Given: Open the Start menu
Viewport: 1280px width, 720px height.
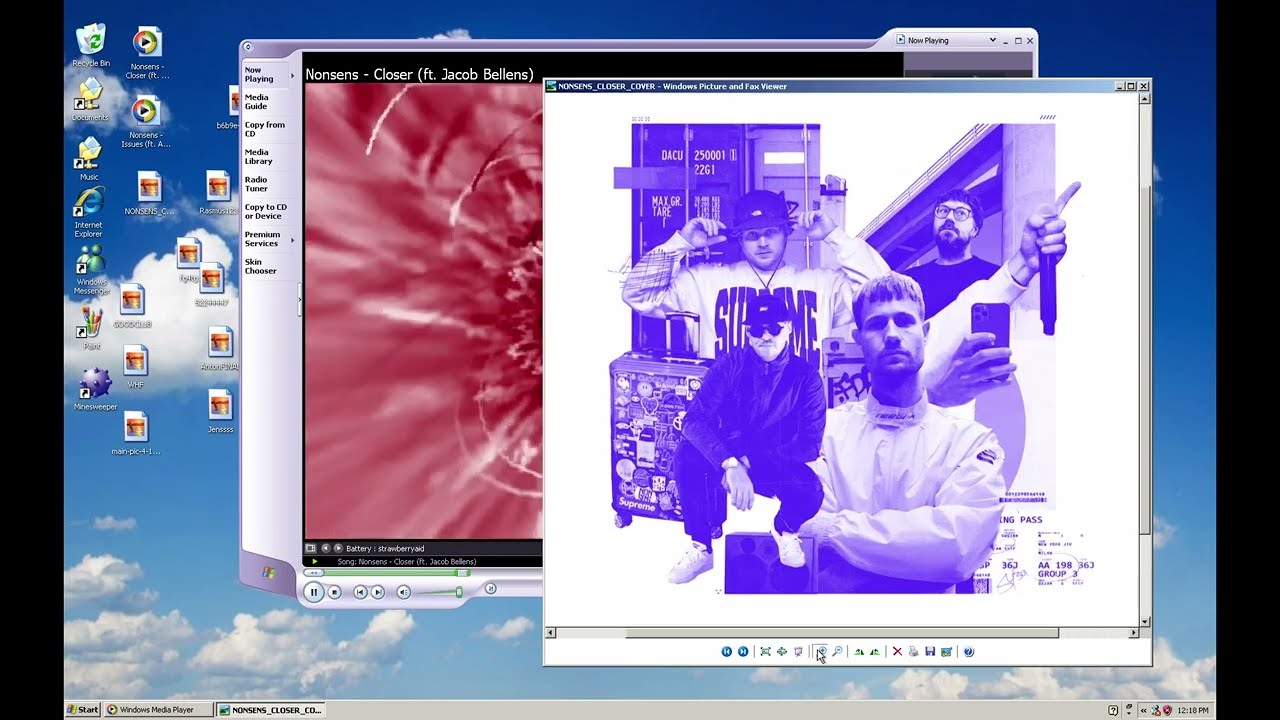Looking at the screenshot, I should coord(83,710).
